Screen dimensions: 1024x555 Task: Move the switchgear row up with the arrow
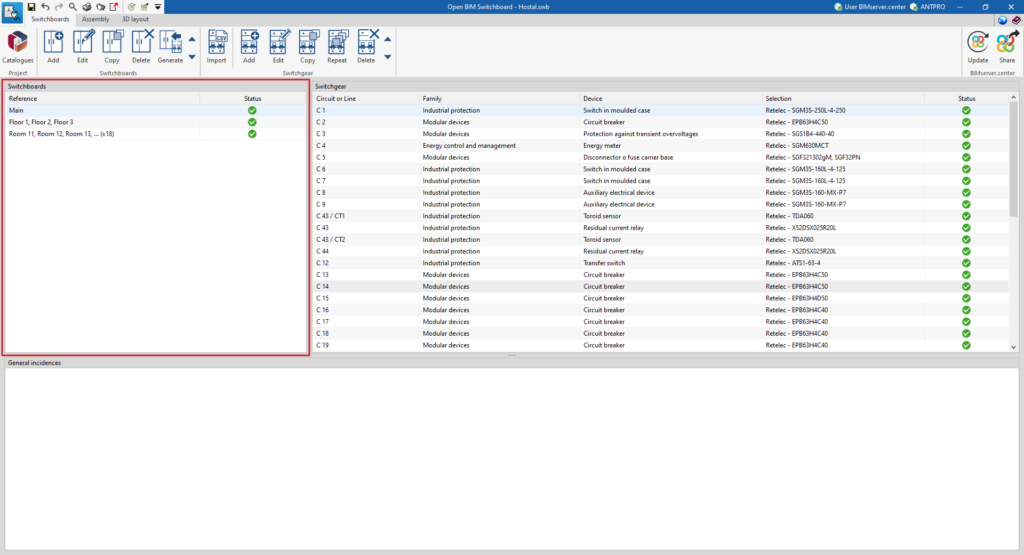(387, 39)
